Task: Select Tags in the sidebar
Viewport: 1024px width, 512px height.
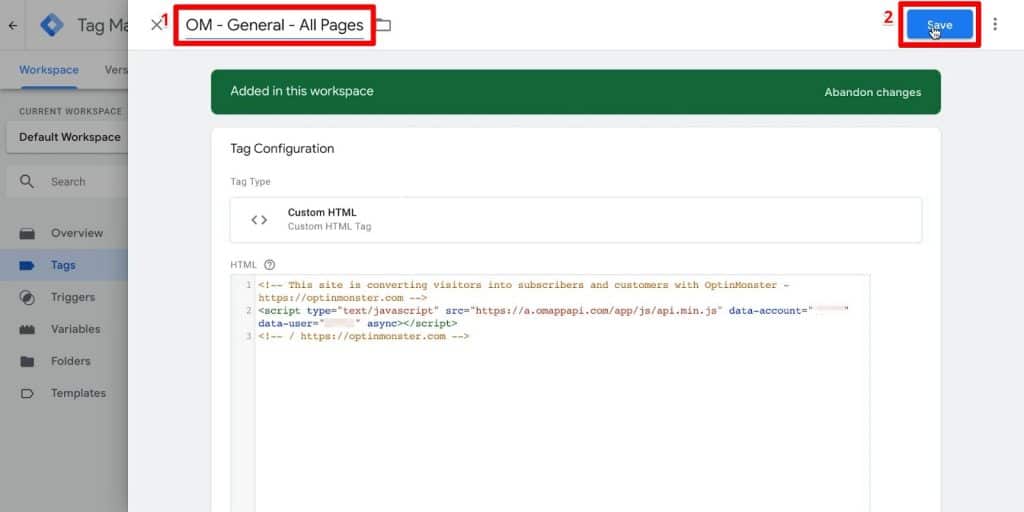Action: (x=64, y=265)
